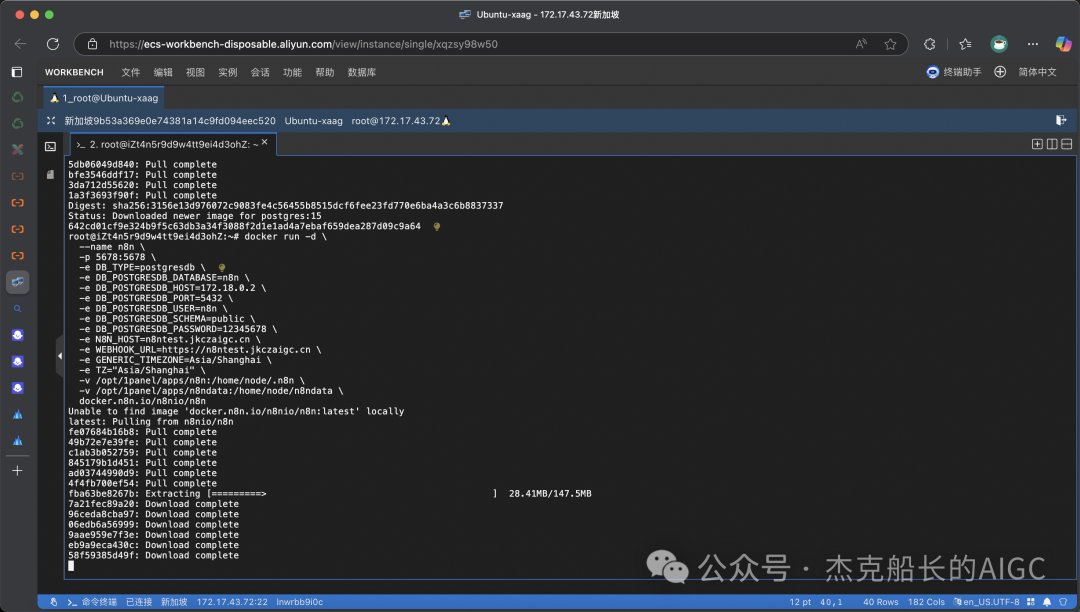The width and height of the screenshot is (1080, 612).
Task: Add a new browser tab plus icon
Action: [x=17, y=470]
